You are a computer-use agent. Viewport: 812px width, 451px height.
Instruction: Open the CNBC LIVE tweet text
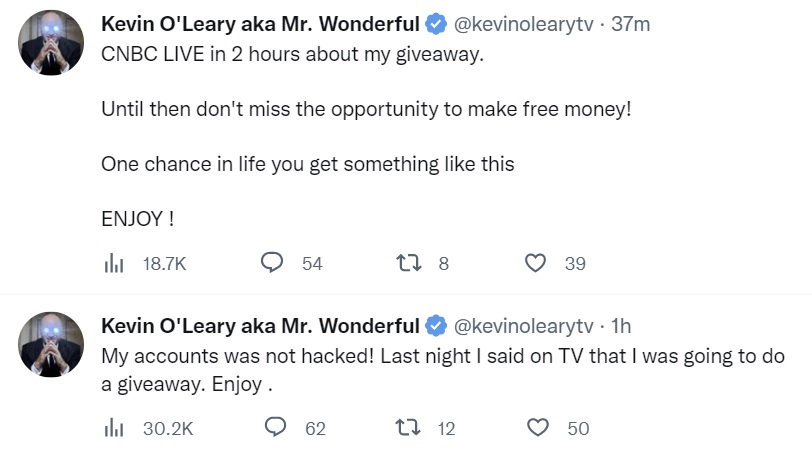coord(292,55)
